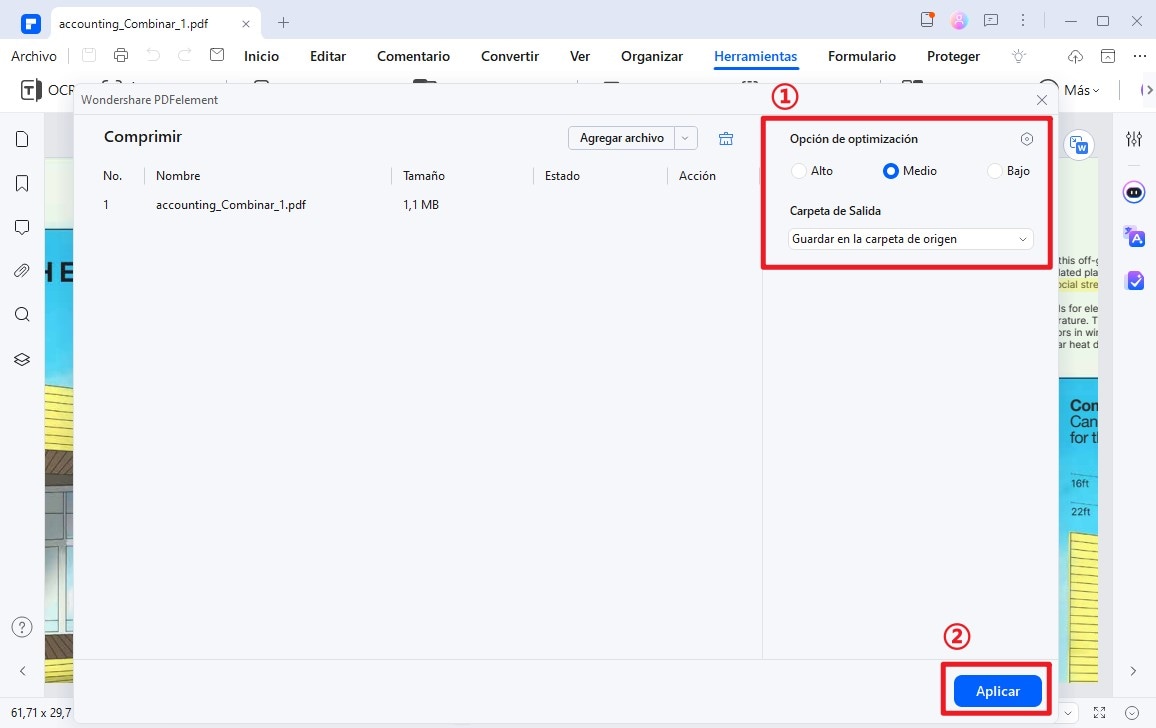
Task: Click the trash icon to clear file list
Action: [726, 138]
